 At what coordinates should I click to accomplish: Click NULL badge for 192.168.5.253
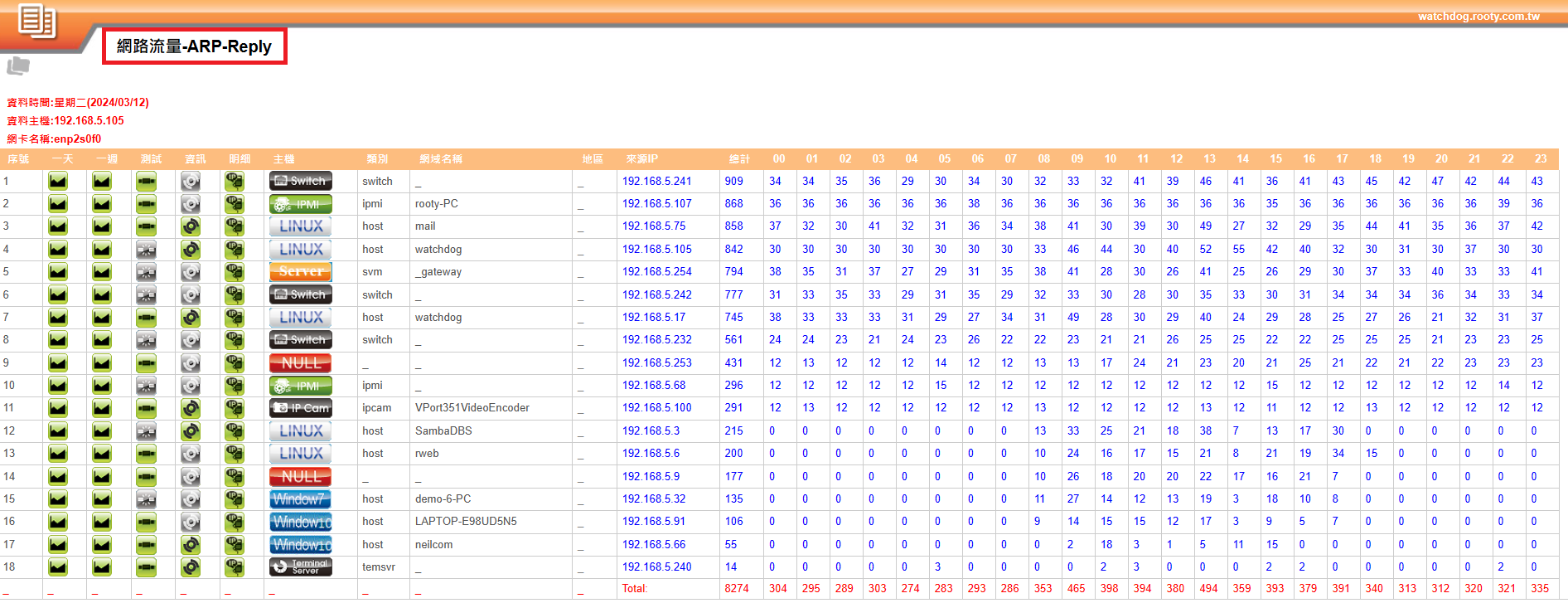click(x=300, y=363)
